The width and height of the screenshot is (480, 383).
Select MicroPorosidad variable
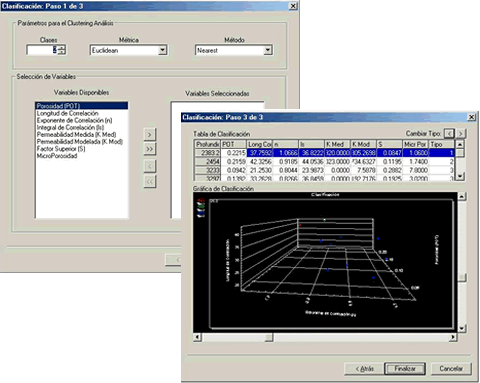(x=57, y=156)
